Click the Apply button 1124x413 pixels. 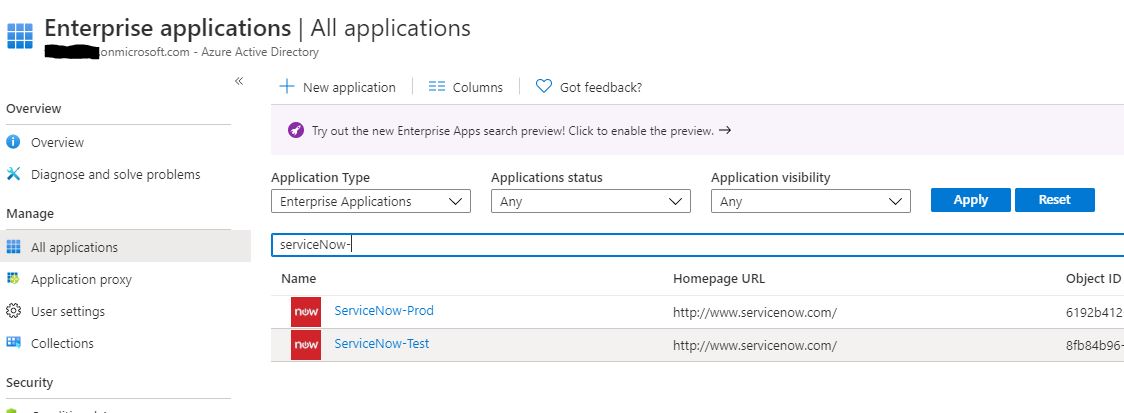click(971, 200)
